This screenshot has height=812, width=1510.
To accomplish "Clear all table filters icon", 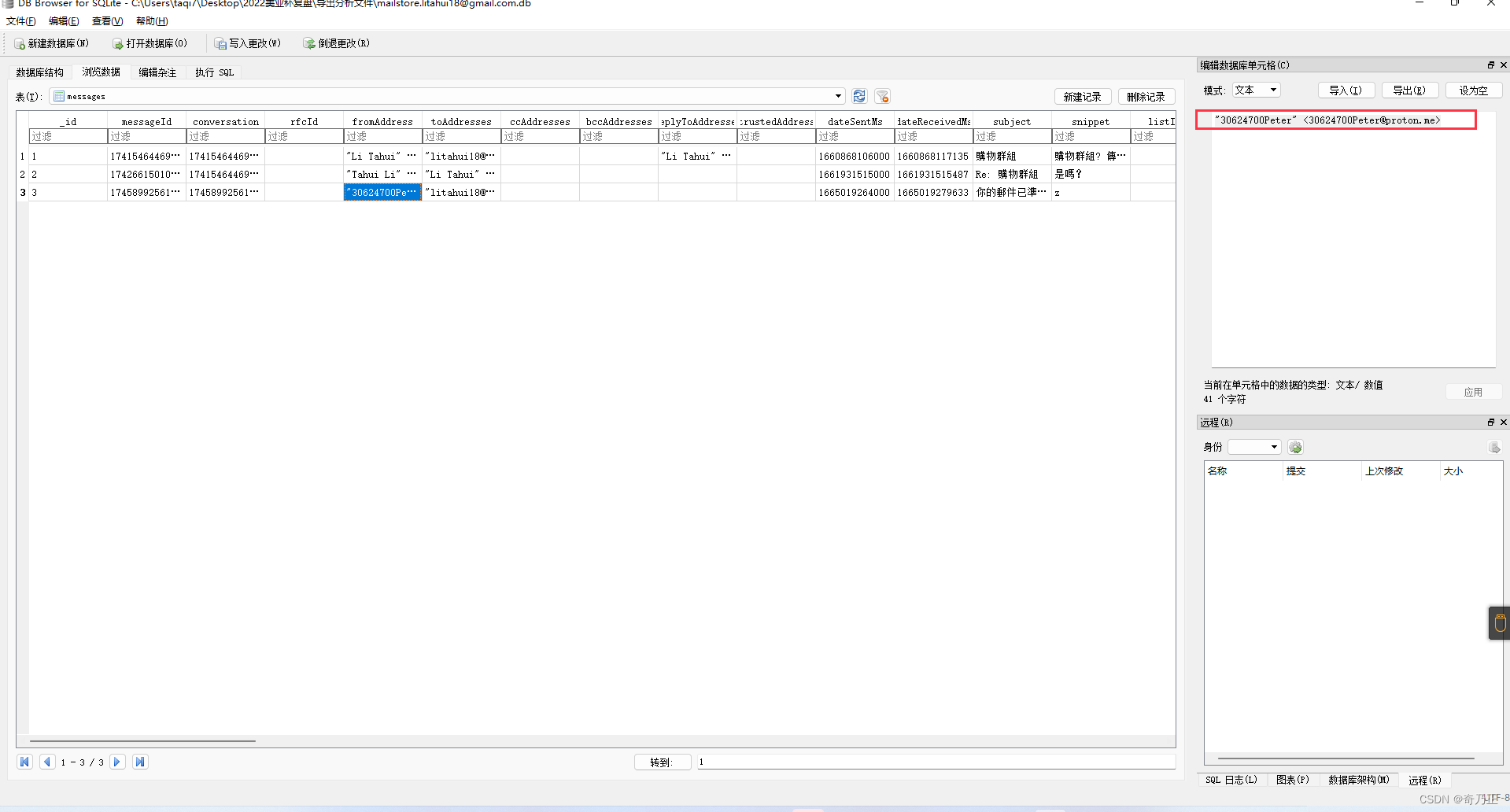I will pos(882,96).
